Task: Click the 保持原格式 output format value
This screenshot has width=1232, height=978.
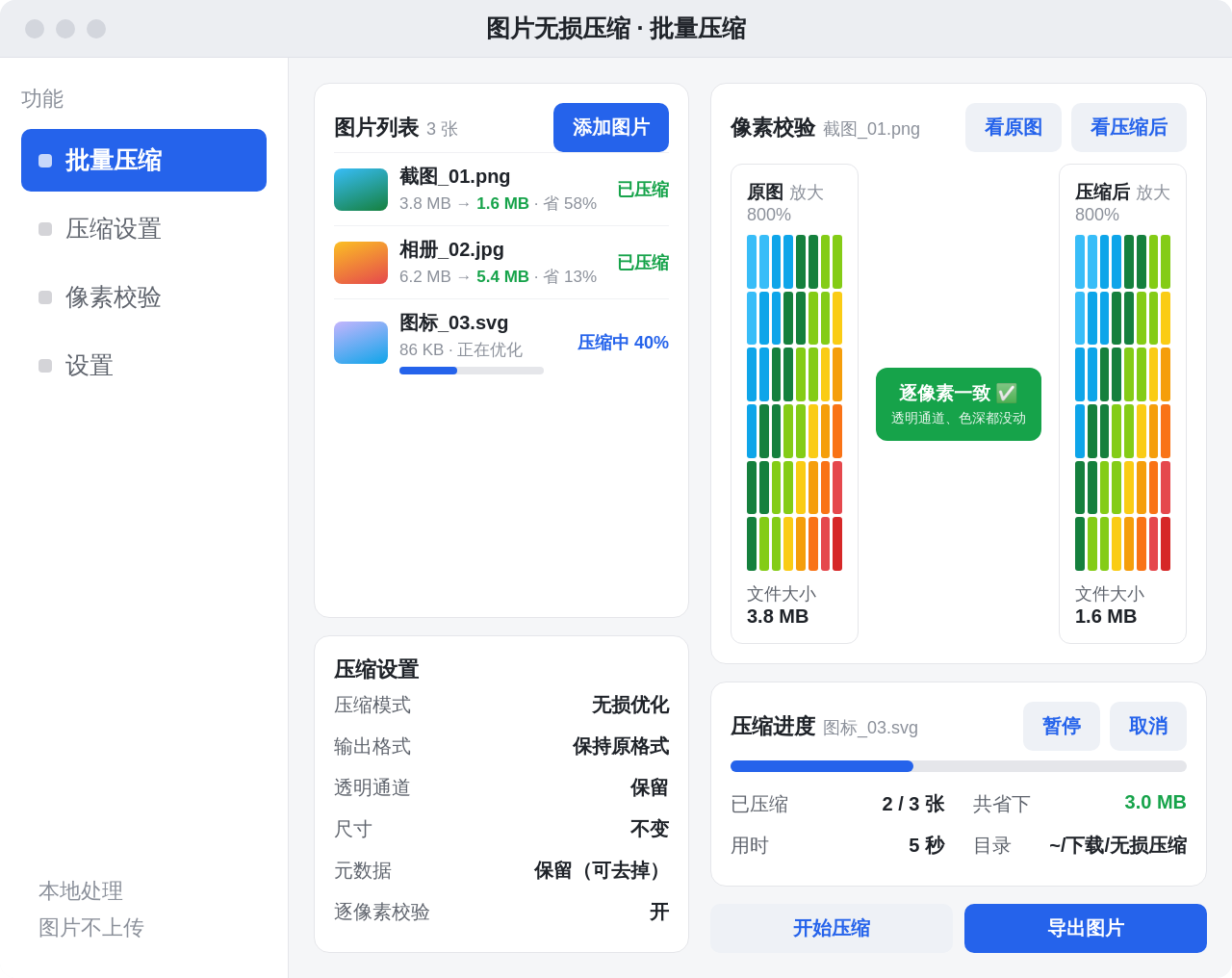Action: coord(621,746)
